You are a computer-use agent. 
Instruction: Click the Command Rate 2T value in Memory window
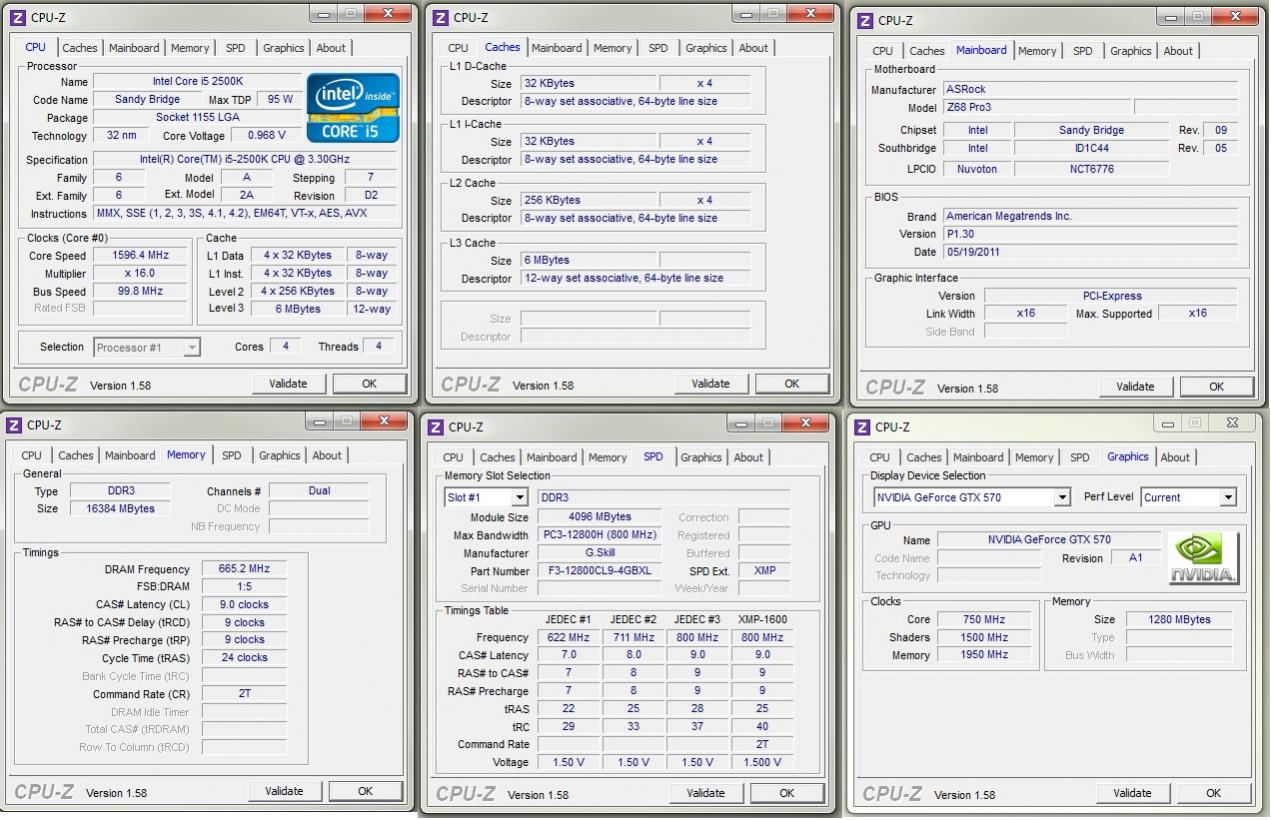coord(244,694)
